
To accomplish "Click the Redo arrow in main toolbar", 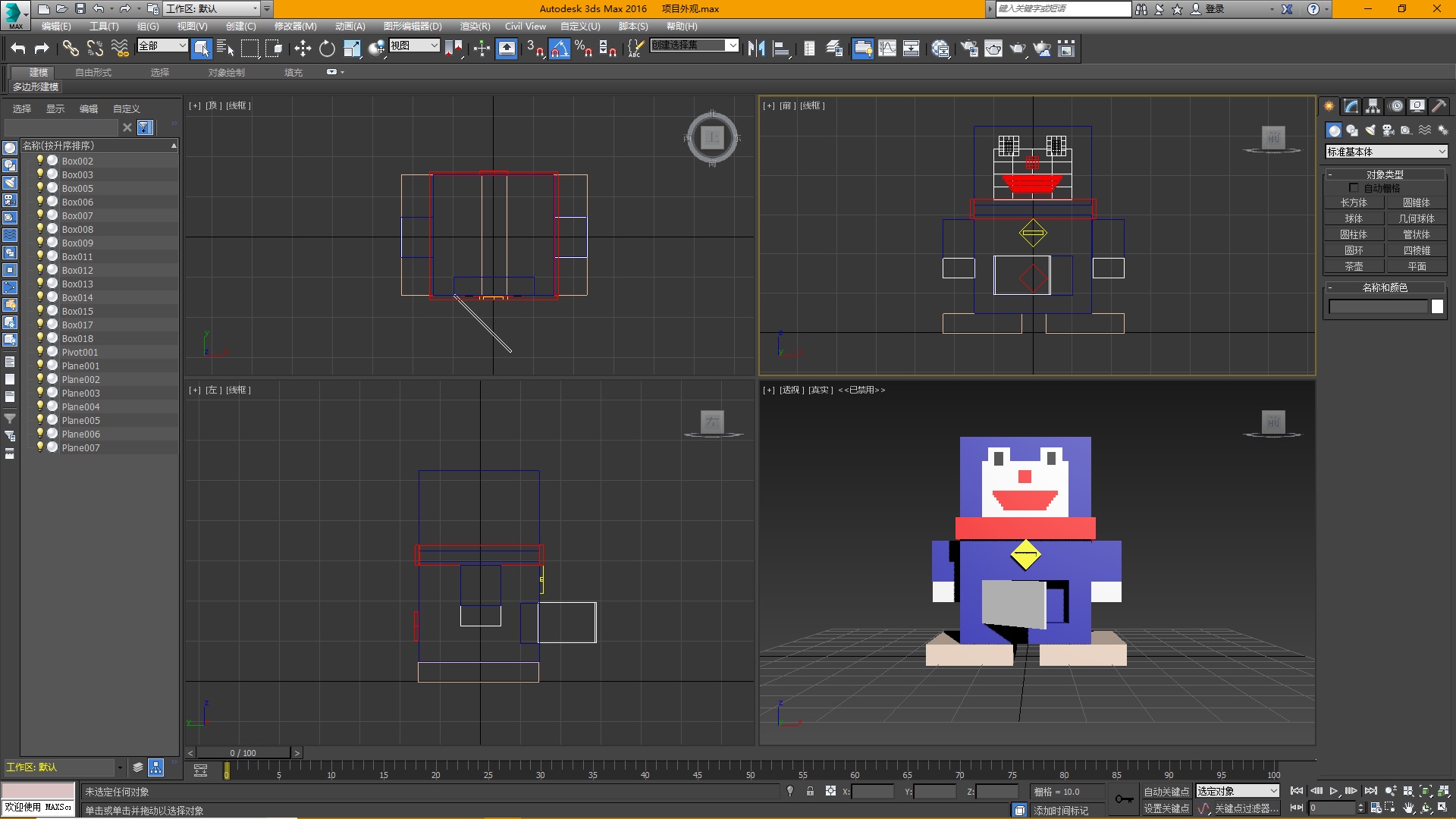I will [x=42, y=49].
